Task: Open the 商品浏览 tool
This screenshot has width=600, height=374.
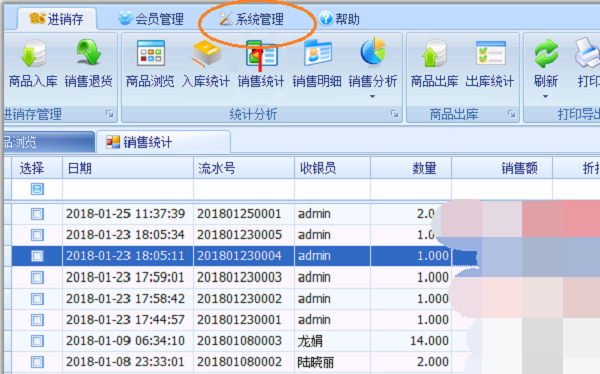Action: pyautogui.click(x=150, y=64)
